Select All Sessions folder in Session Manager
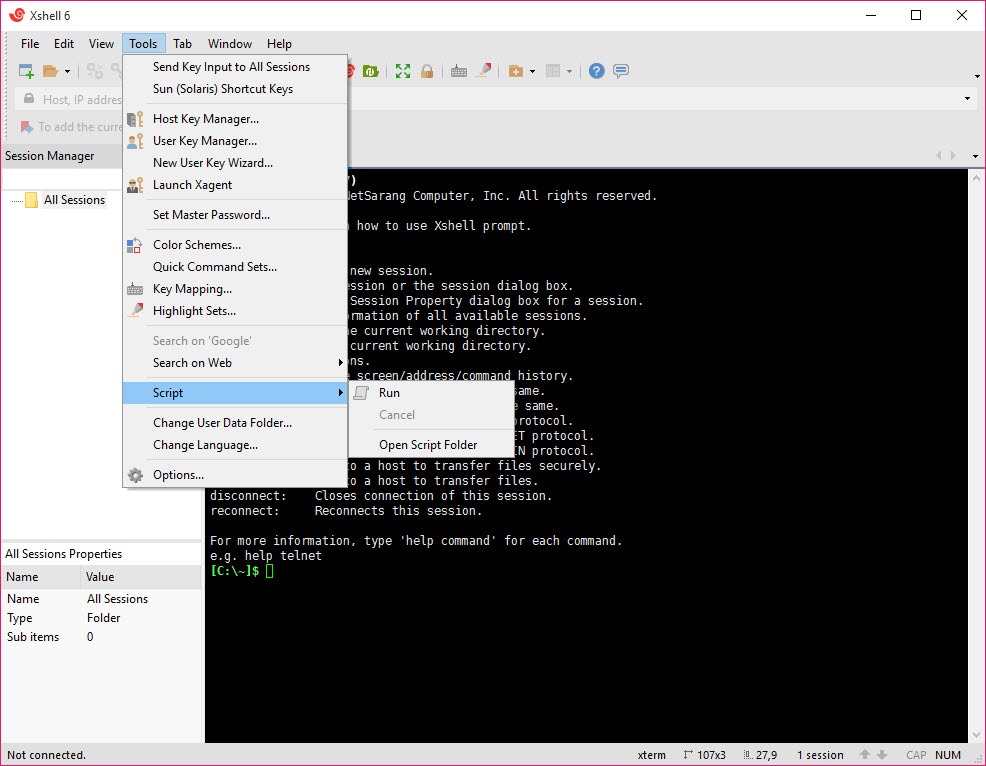The height and width of the screenshot is (766, 986). pos(74,200)
